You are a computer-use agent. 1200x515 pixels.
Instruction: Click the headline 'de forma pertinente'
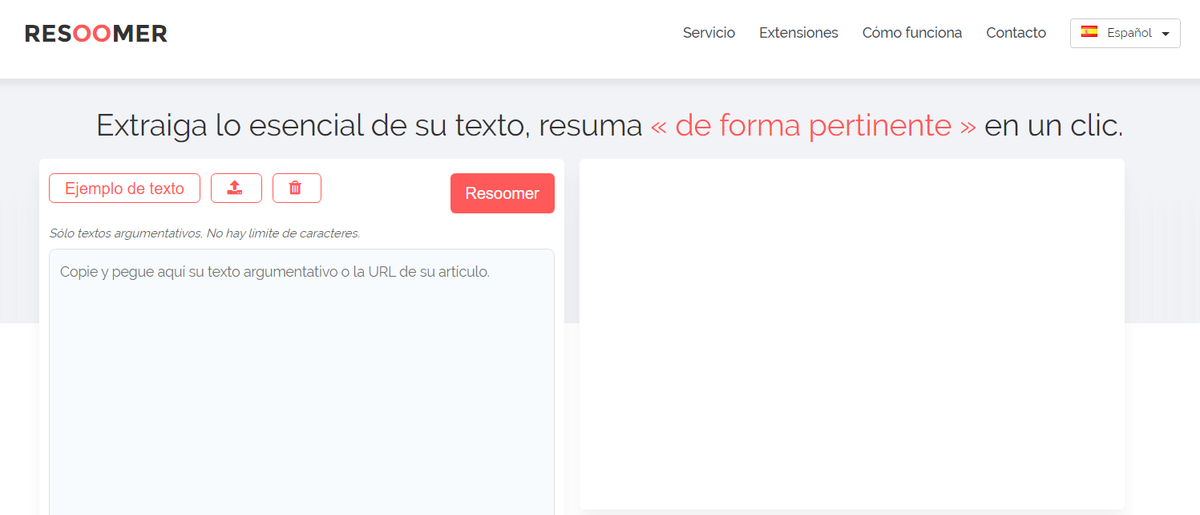pos(813,126)
